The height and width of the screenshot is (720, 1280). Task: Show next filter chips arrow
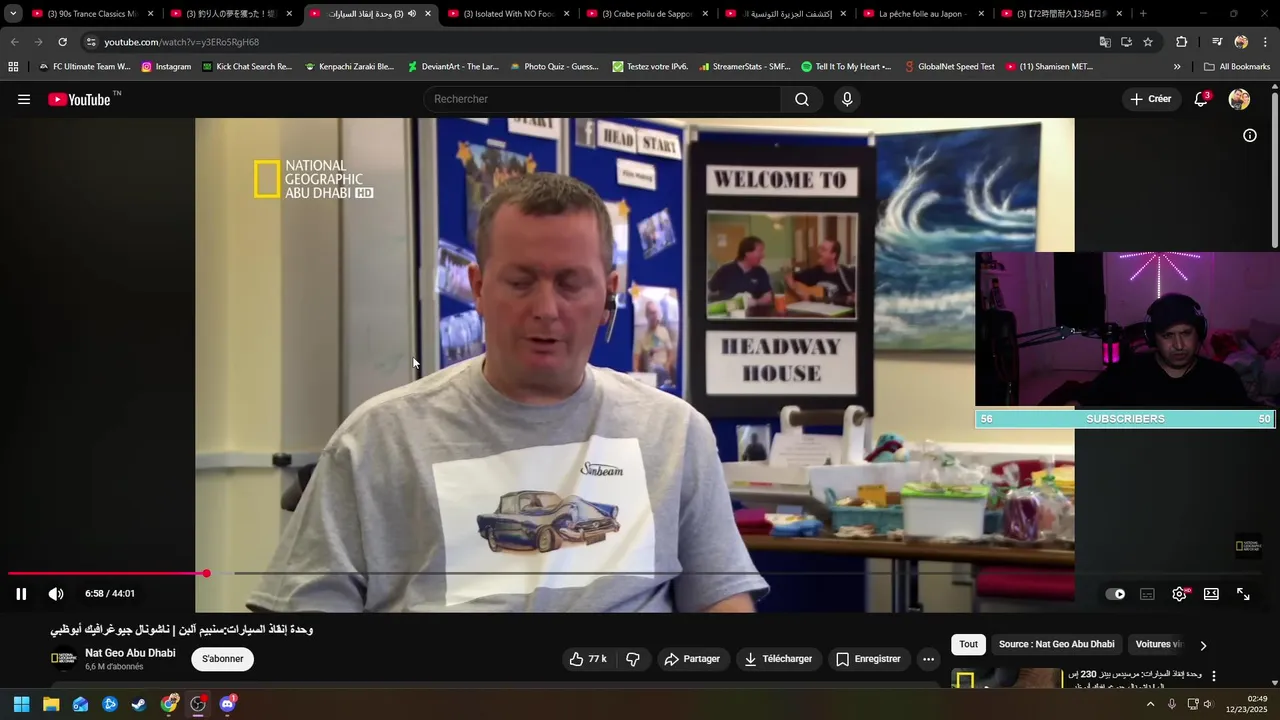[x=1203, y=645]
